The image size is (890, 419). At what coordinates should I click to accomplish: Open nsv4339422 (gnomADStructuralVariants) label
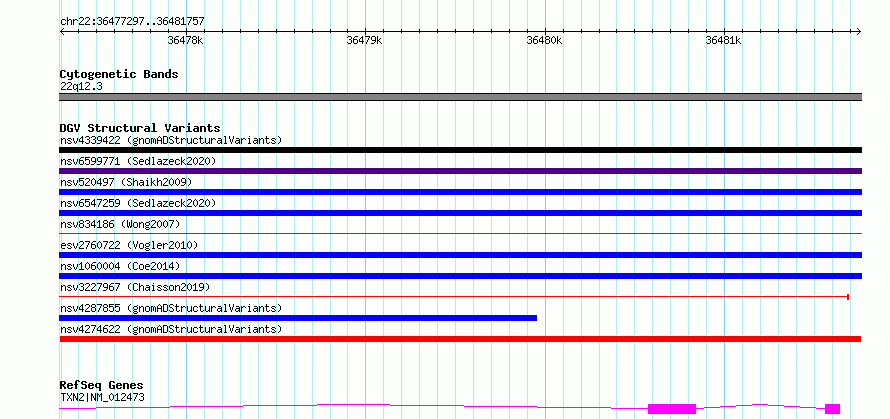click(171, 140)
